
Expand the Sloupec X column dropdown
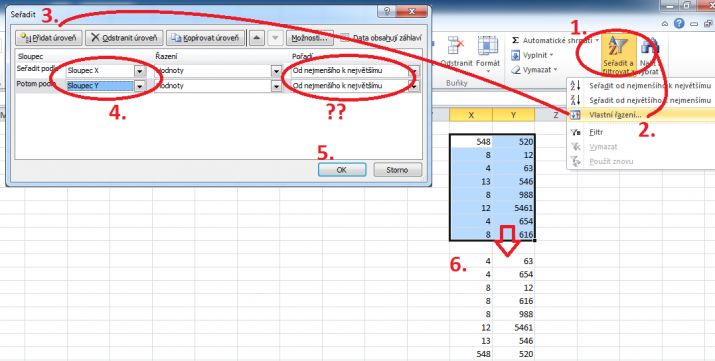140,71
